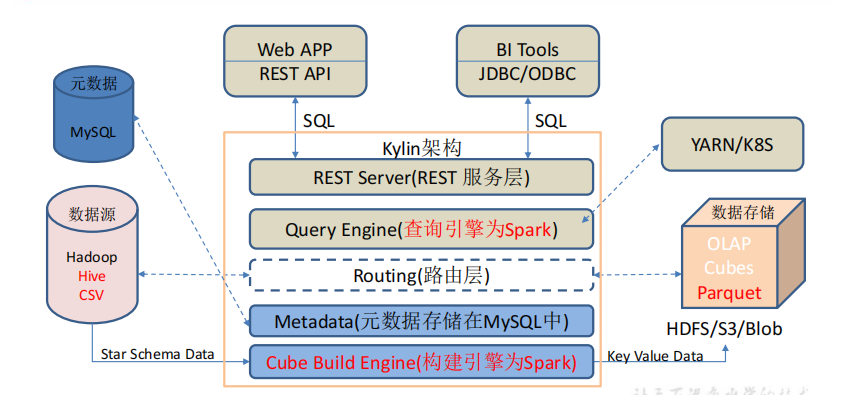The image size is (861, 395).
Task: Select the Metadata MySQL storage bar
Action: [421, 321]
